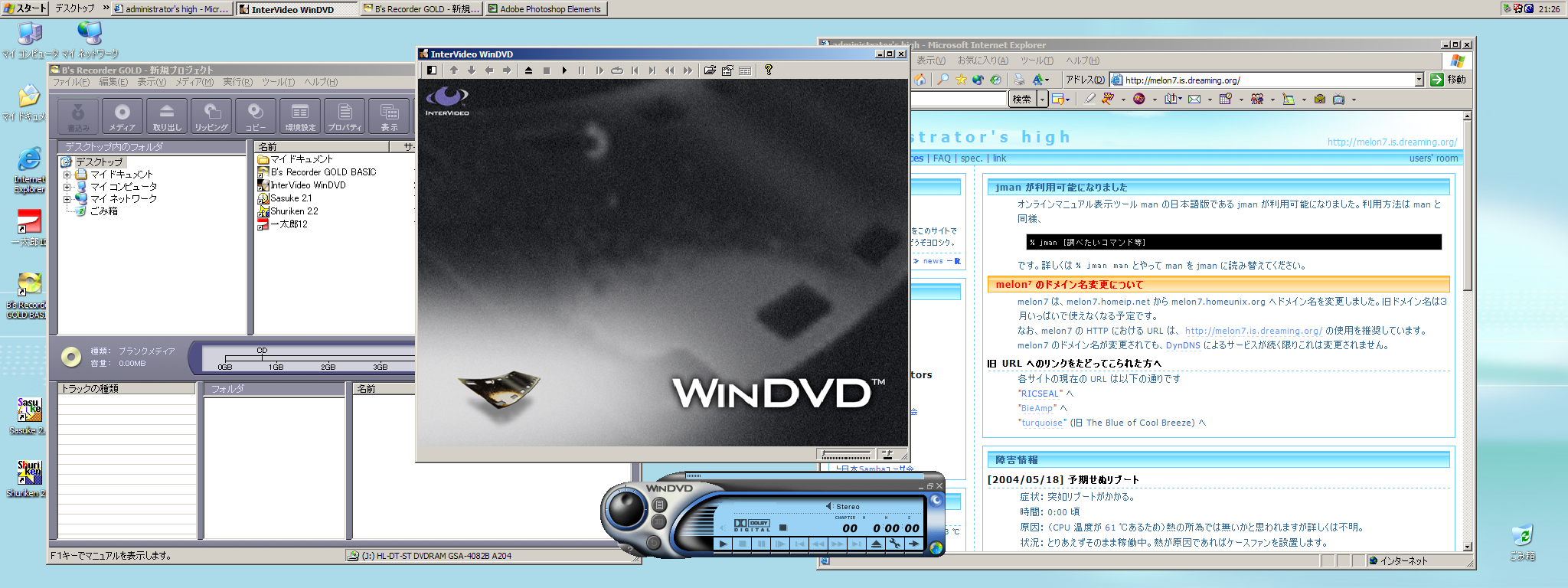The height and width of the screenshot is (588, 1568).
Task: Click the スタート button on the taskbar
Action: pyautogui.click(x=24, y=8)
